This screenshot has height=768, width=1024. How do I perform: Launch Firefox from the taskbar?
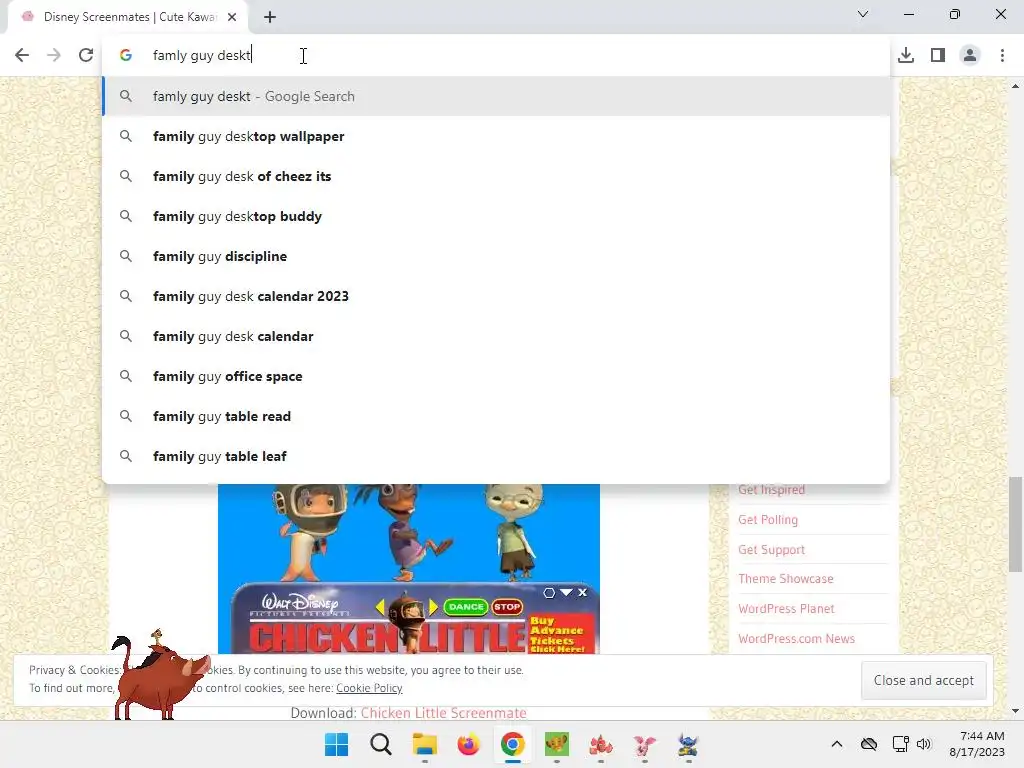[x=468, y=744]
